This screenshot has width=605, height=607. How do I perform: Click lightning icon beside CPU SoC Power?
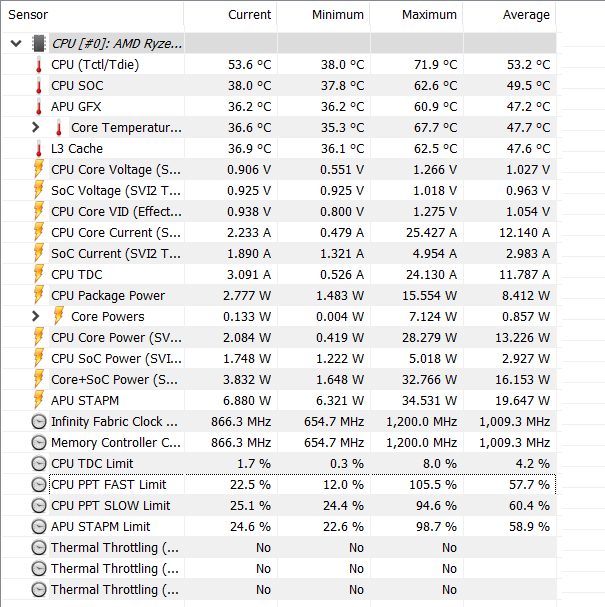tap(39, 358)
